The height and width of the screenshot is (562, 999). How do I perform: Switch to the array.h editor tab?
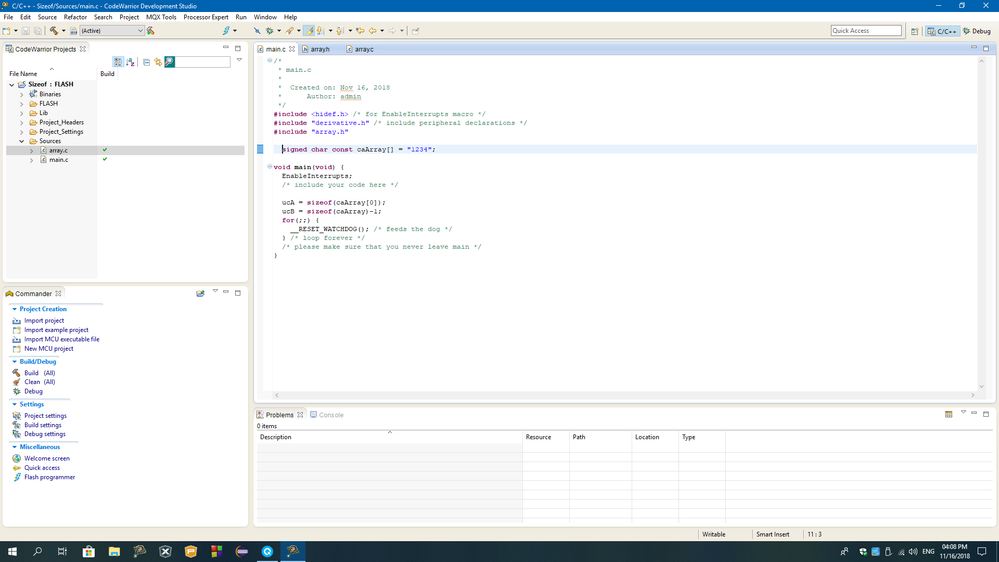coord(316,49)
